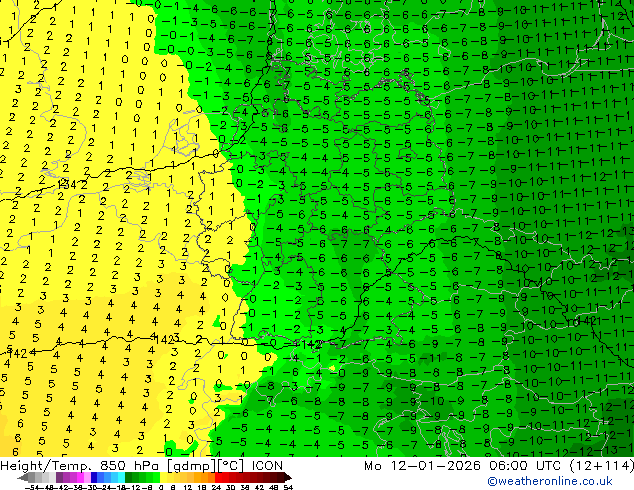This screenshot has width=634, height=490.
Task: Pick the dark blue legend swatch above -30
Action: [94, 478]
